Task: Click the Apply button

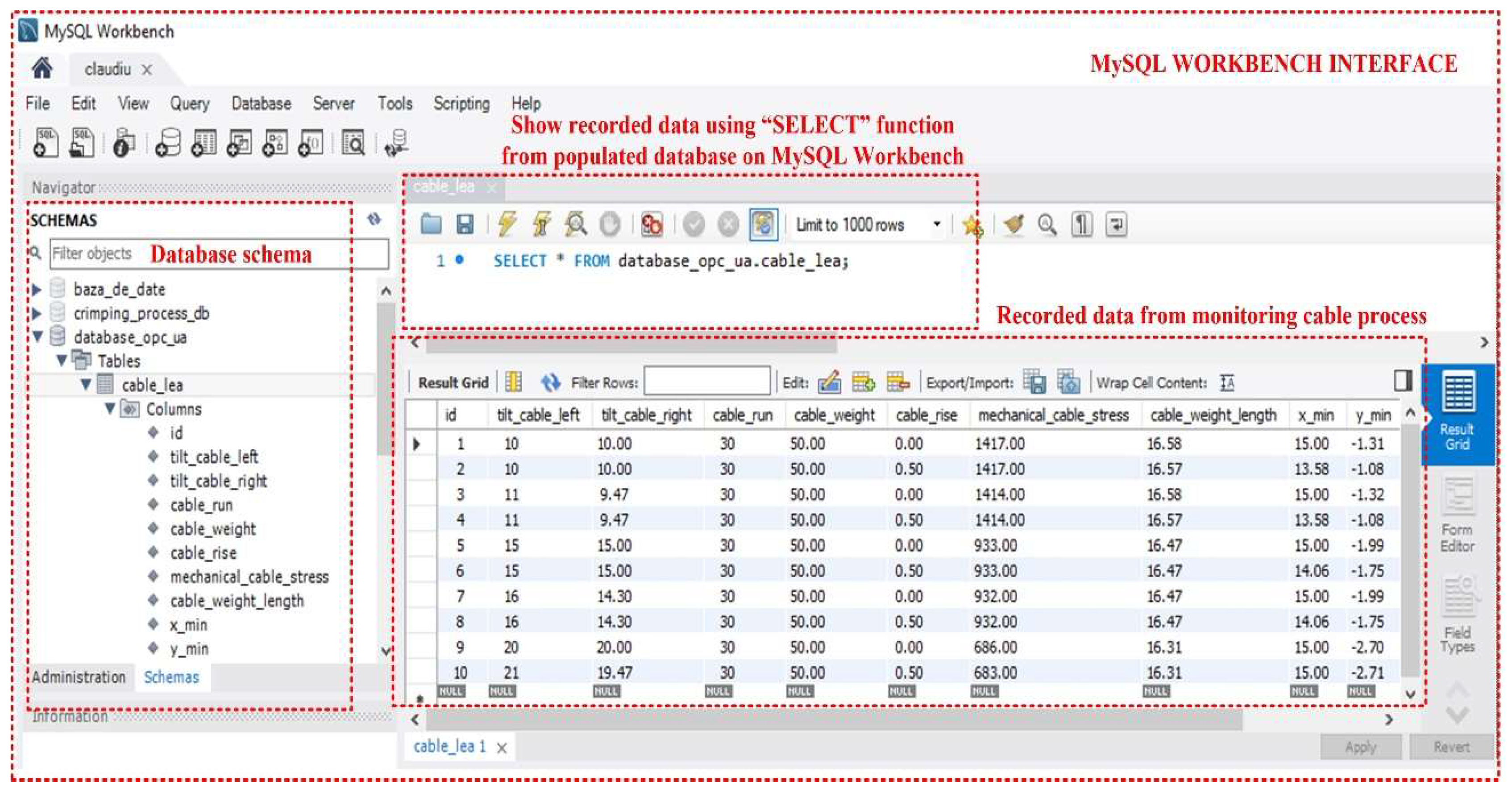Action: coord(1360,747)
